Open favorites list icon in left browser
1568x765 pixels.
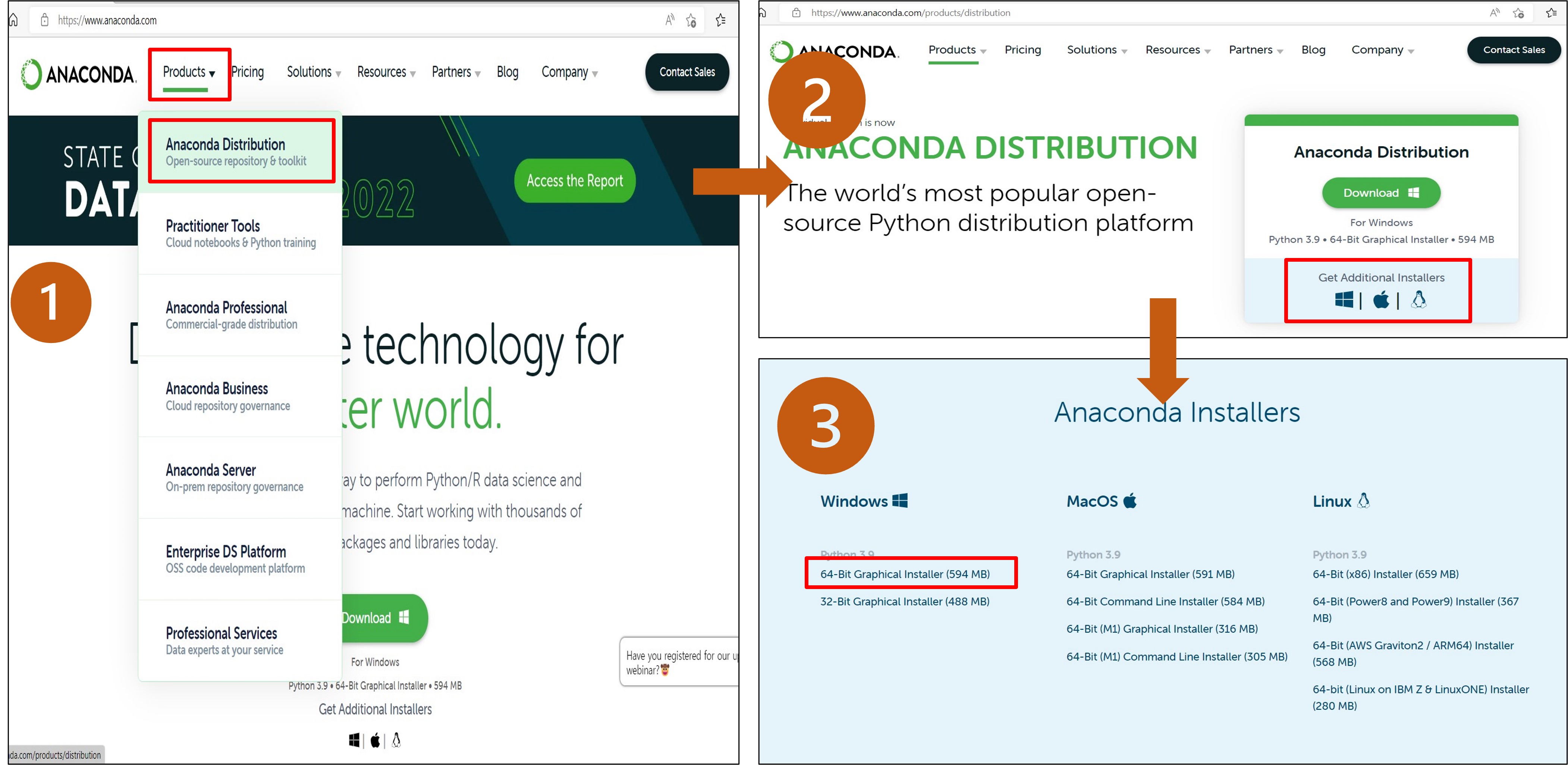pos(721,20)
